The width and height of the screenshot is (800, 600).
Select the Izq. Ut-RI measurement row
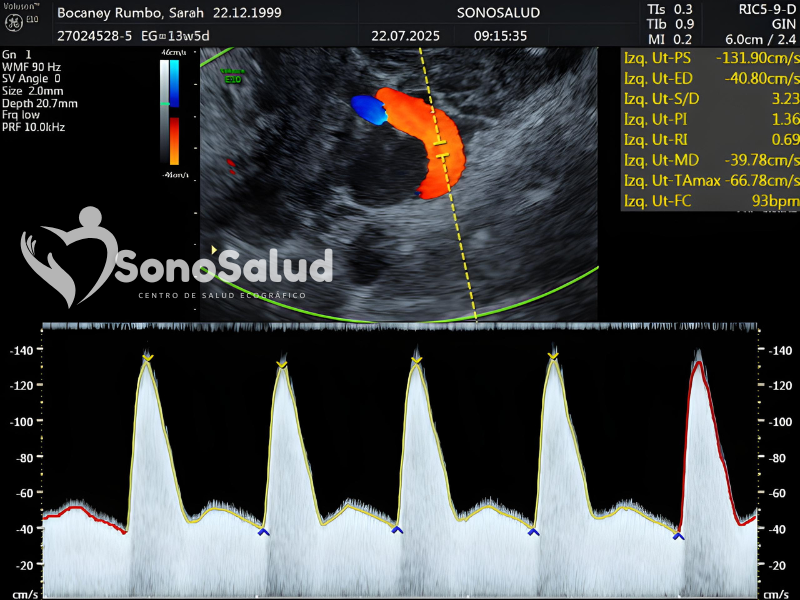click(x=710, y=139)
